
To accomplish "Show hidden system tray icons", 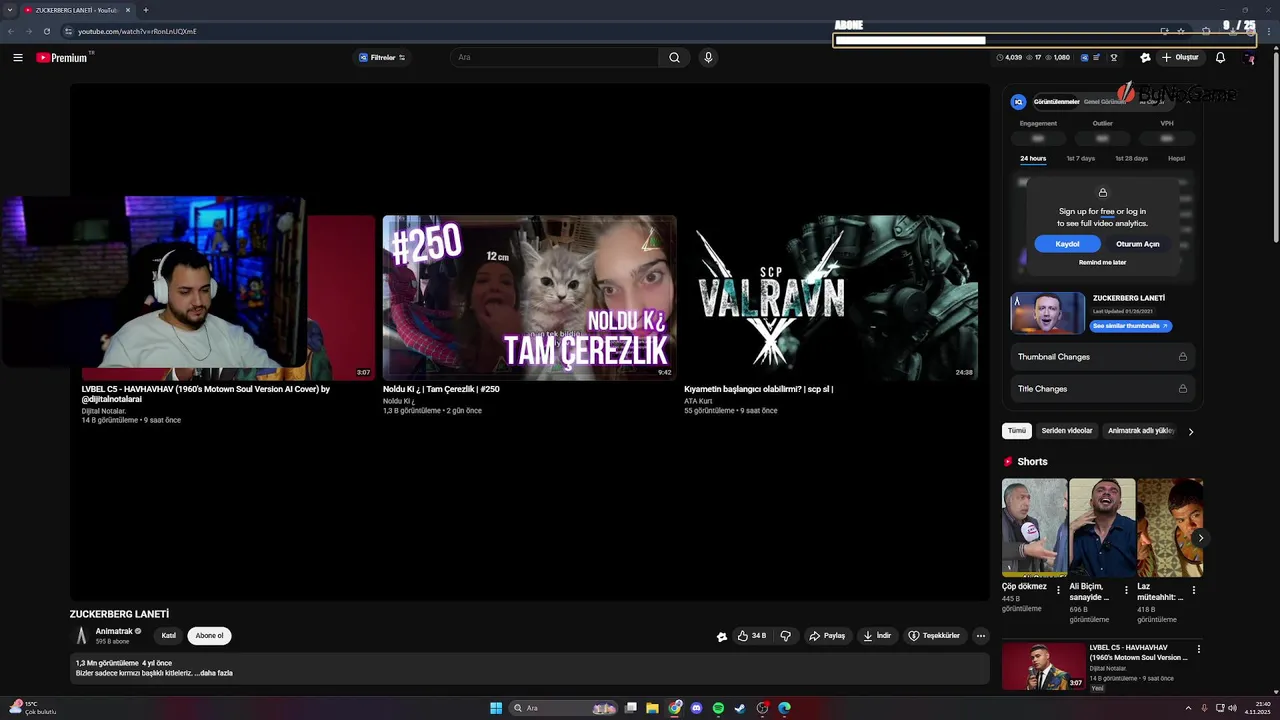I will pyautogui.click(x=1189, y=708).
